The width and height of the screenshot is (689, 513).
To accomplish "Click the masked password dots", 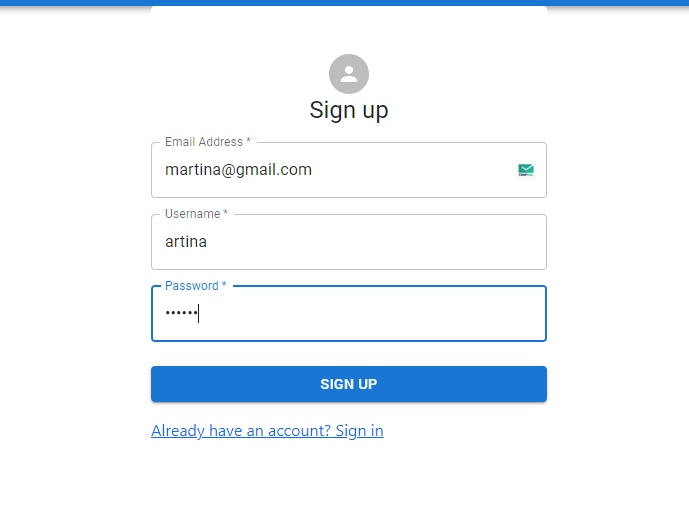I will pos(181,314).
